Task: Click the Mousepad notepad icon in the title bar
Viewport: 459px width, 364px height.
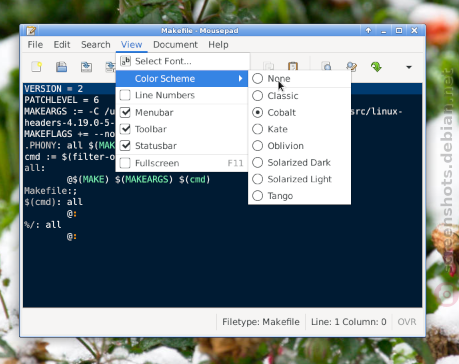Action: (31, 31)
